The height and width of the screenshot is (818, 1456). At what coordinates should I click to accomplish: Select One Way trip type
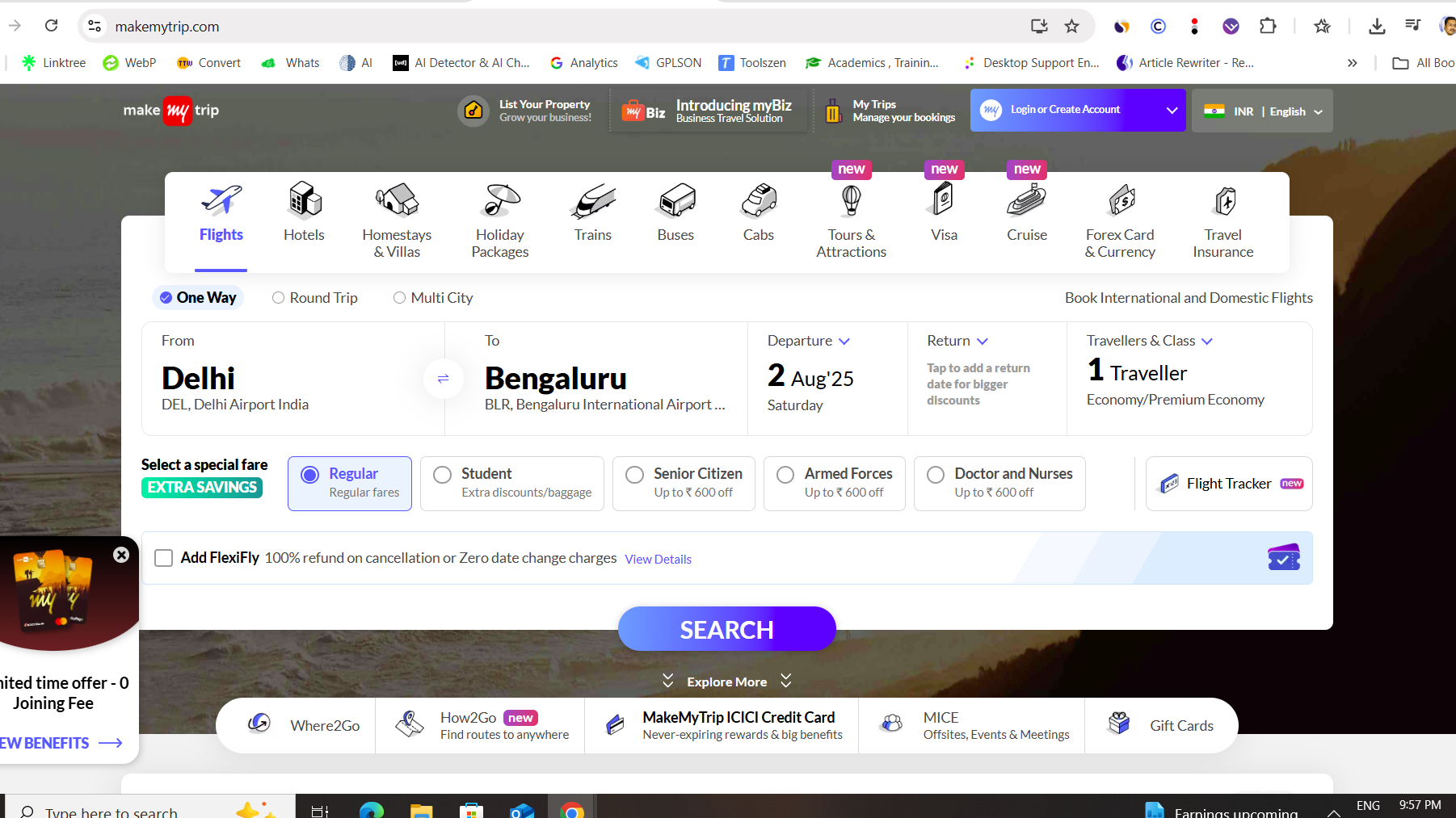[x=198, y=297]
